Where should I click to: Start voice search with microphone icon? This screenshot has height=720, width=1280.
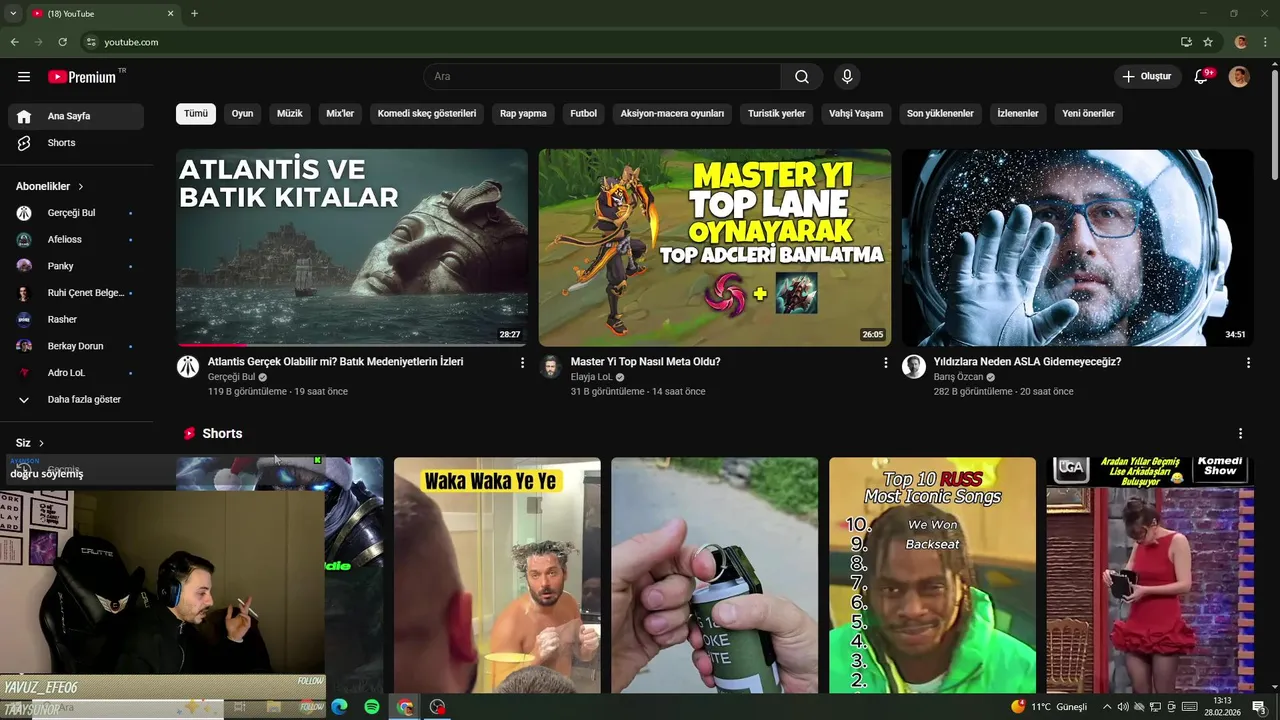click(x=847, y=77)
